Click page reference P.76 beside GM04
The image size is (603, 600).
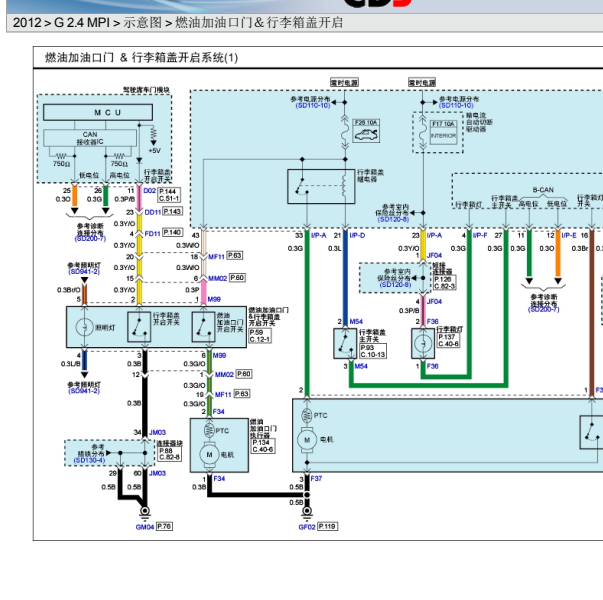click(x=164, y=527)
